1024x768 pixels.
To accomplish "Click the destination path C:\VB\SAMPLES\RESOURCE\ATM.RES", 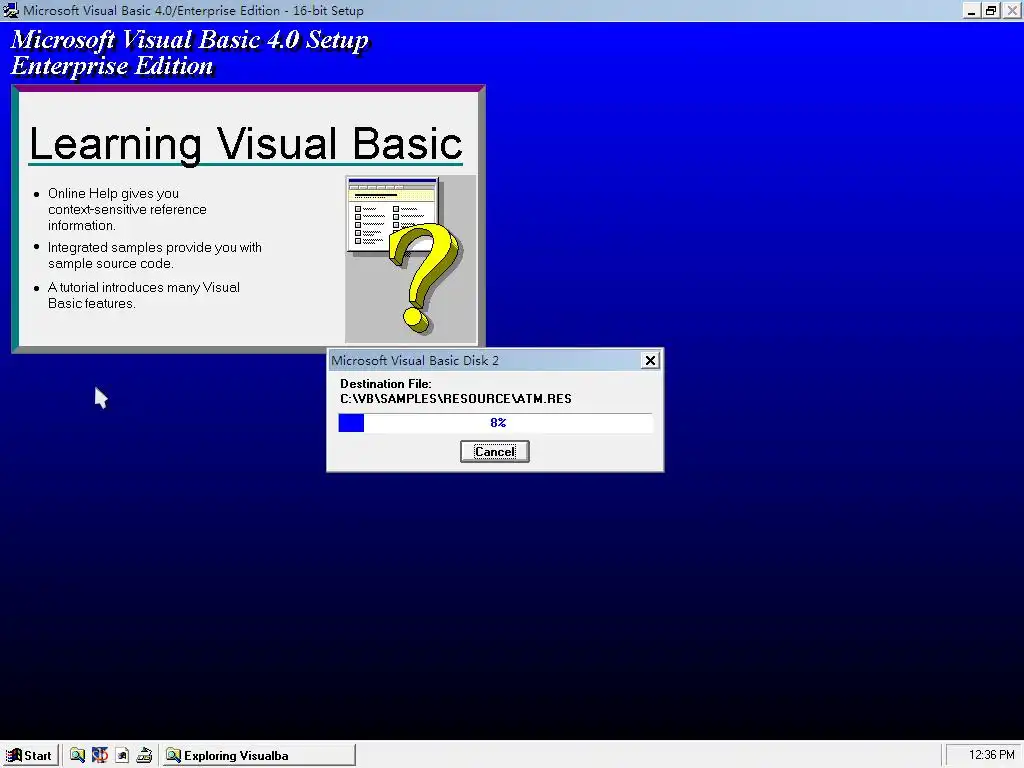I will (x=456, y=398).
